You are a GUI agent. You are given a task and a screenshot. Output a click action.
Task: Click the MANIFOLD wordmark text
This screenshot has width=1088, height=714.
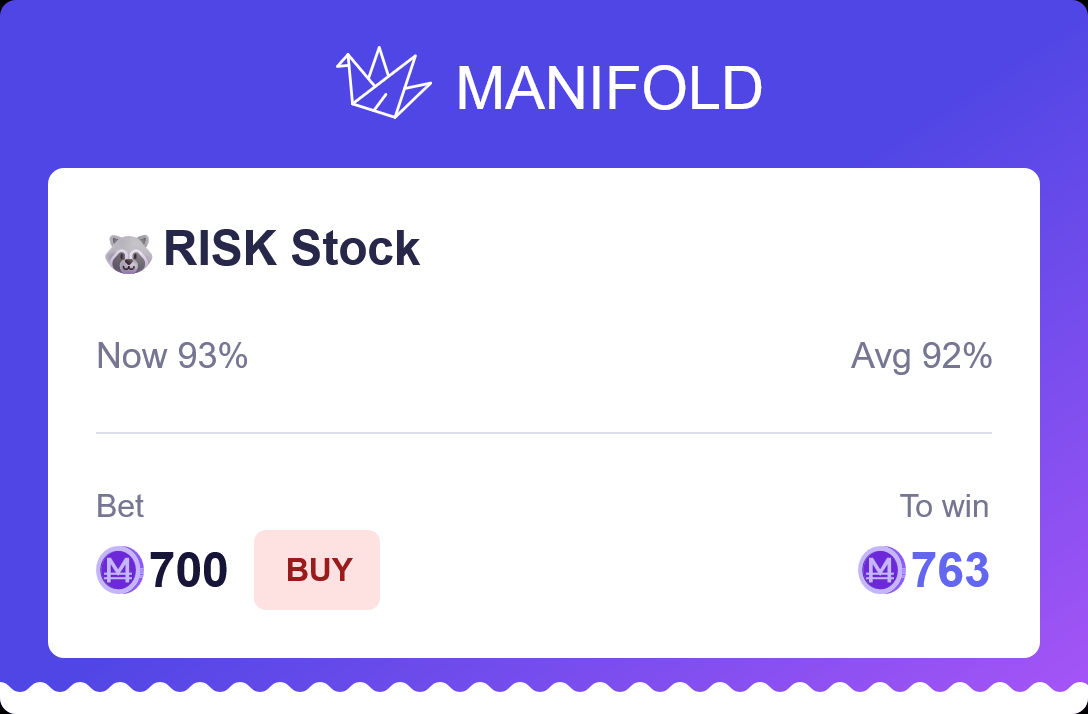(609, 88)
